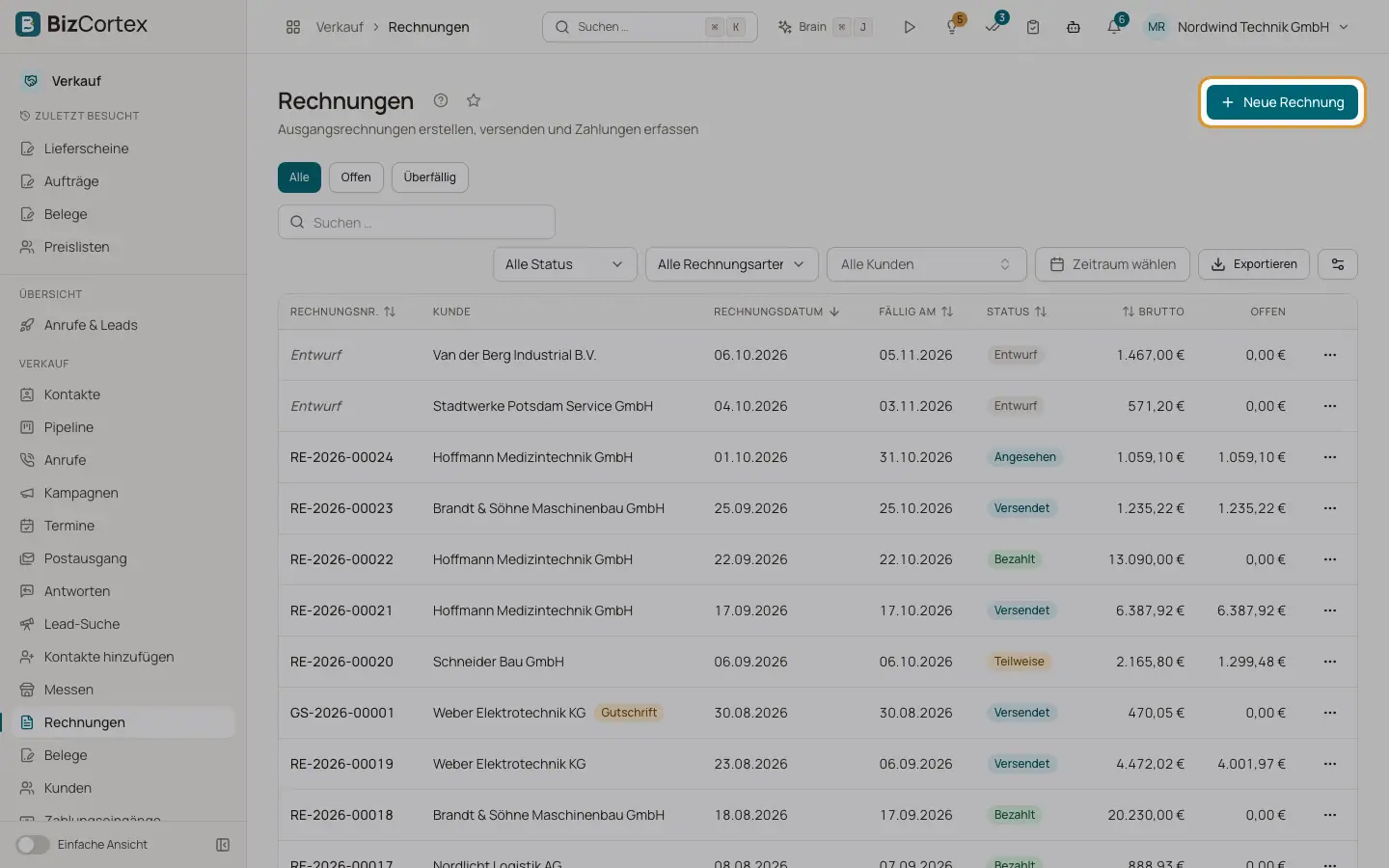Open column settings icon next to Exportieren
1389x868 pixels.
point(1338,264)
